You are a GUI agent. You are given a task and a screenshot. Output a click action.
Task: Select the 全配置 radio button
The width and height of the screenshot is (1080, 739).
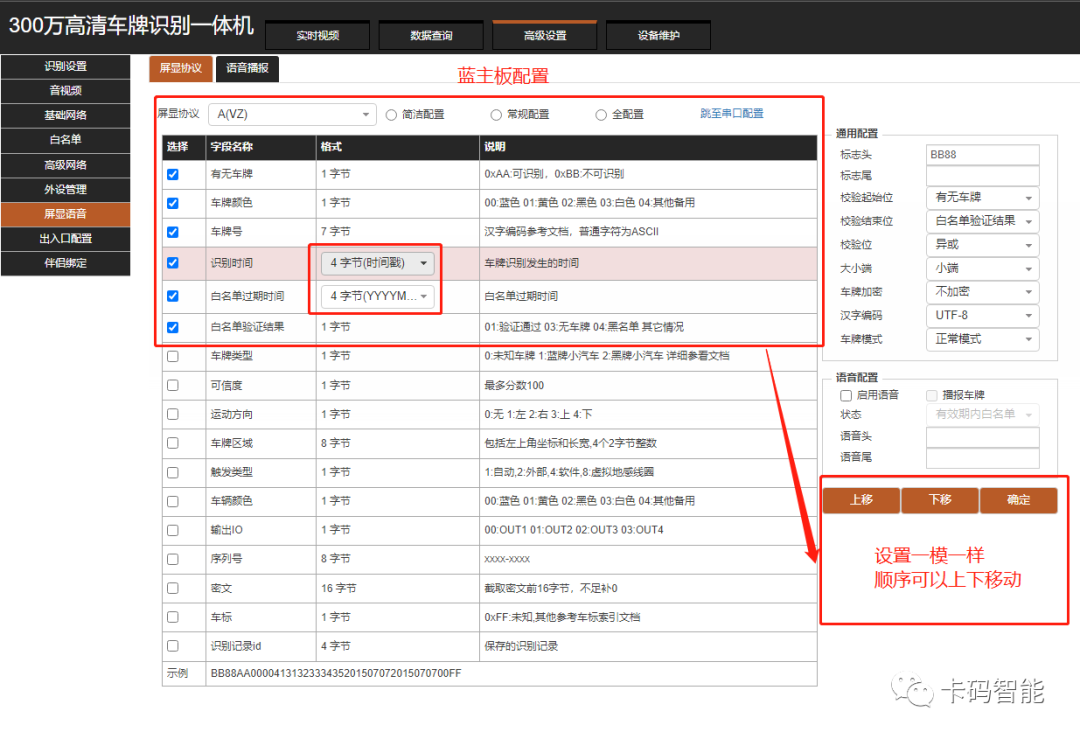point(601,115)
